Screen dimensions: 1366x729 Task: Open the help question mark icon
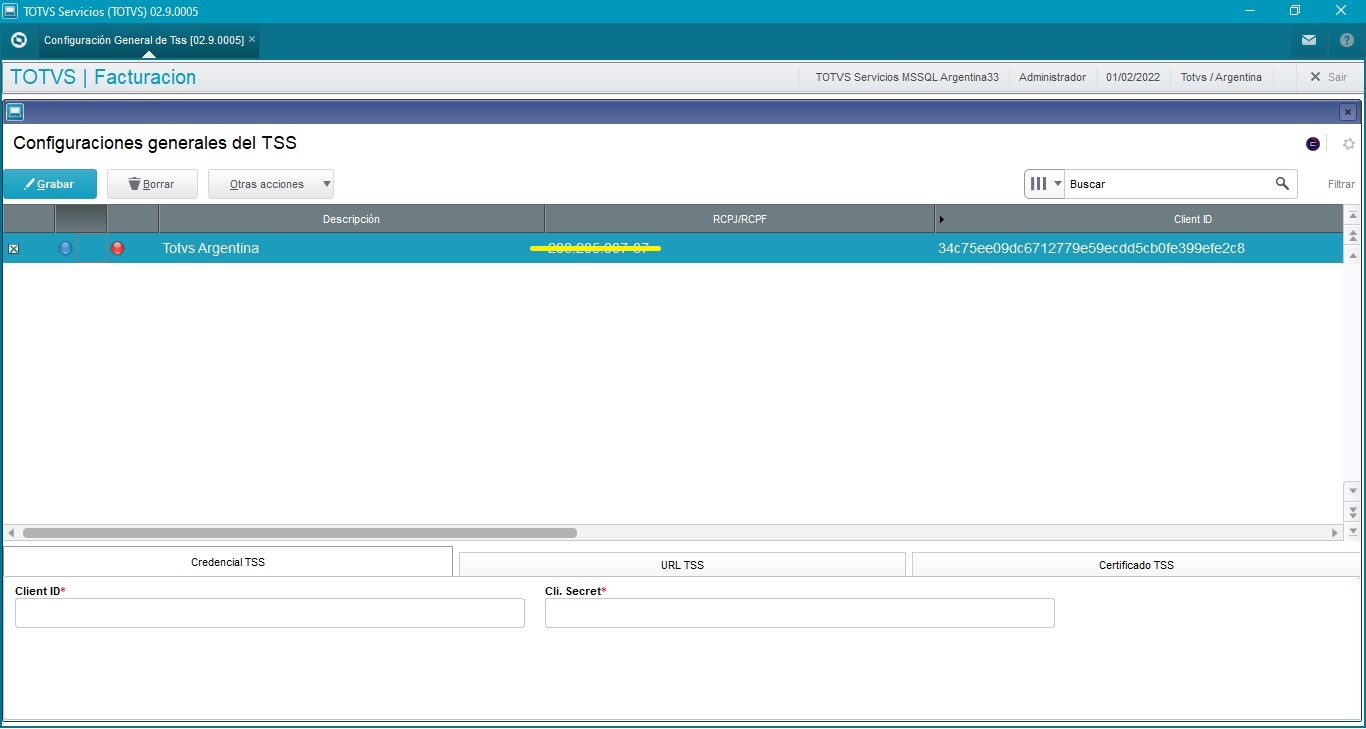[x=1347, y=40]
